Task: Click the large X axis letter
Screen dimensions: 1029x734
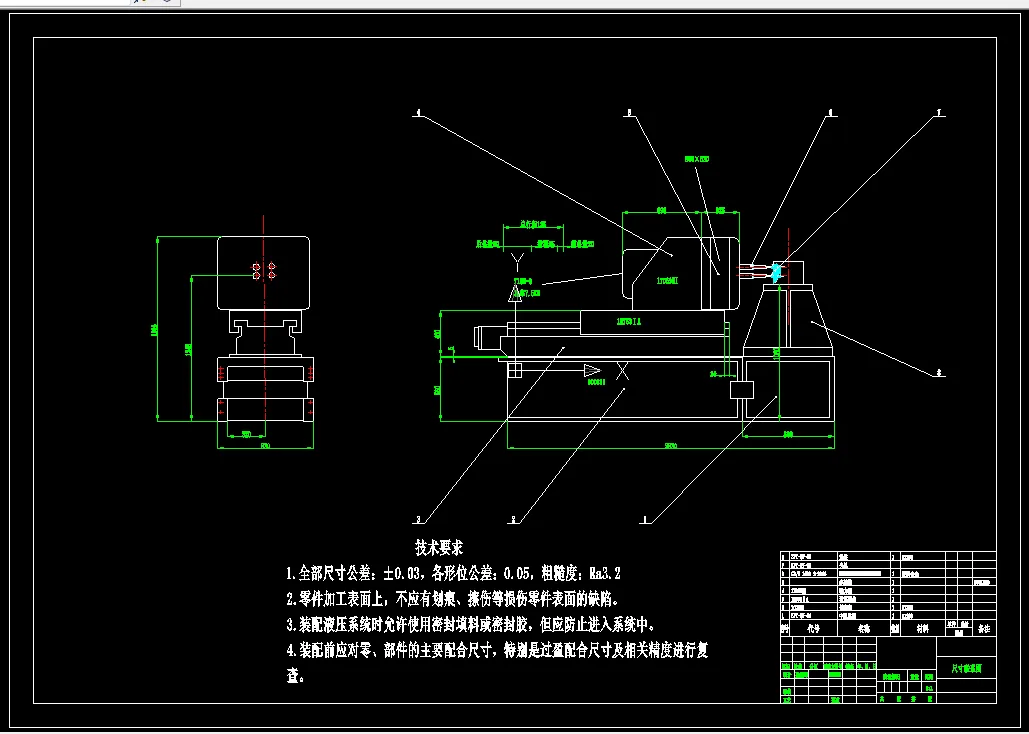Action: click(622, 372)
